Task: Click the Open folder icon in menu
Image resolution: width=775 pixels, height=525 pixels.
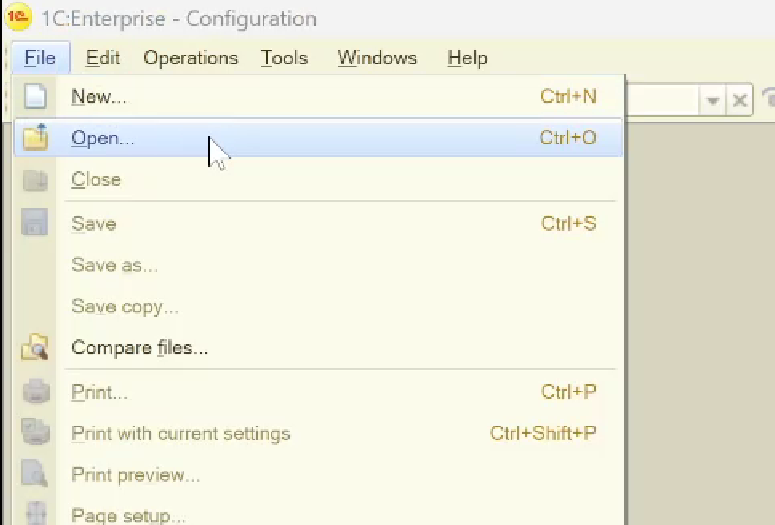Action: (x=35, y=138)
